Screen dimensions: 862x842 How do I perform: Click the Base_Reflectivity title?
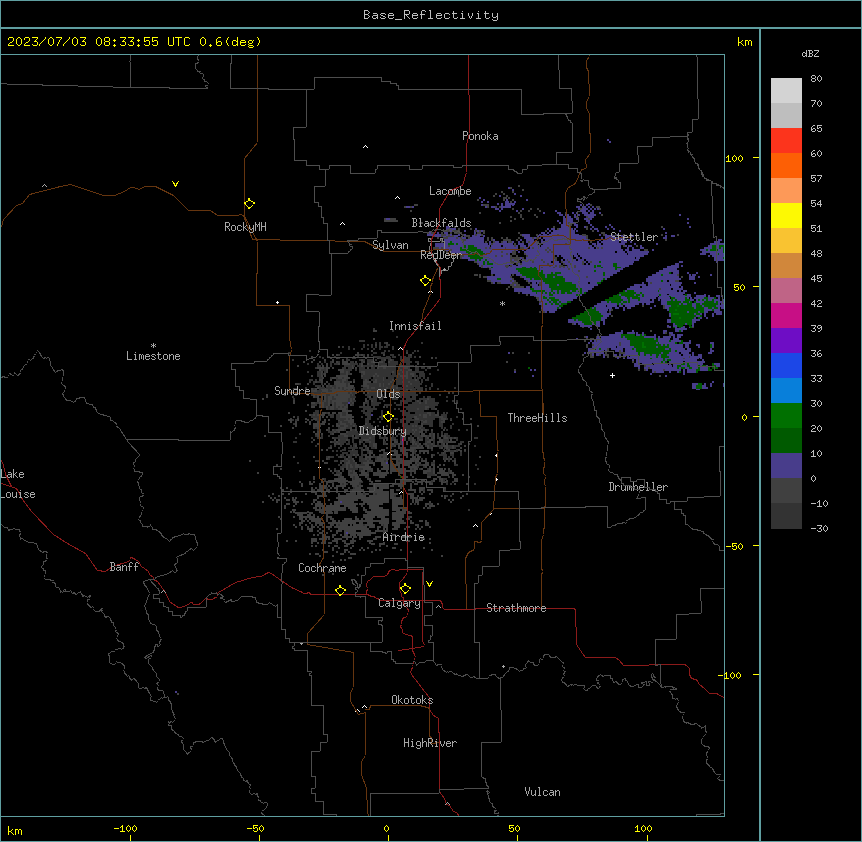click(431, 15)
